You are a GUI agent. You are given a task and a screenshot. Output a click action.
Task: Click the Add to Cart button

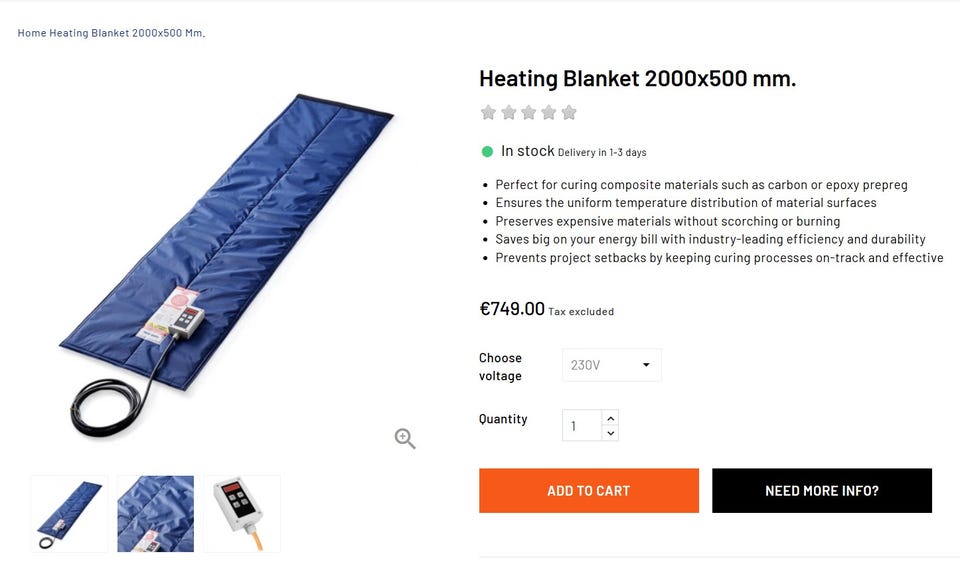click(589, 490)
